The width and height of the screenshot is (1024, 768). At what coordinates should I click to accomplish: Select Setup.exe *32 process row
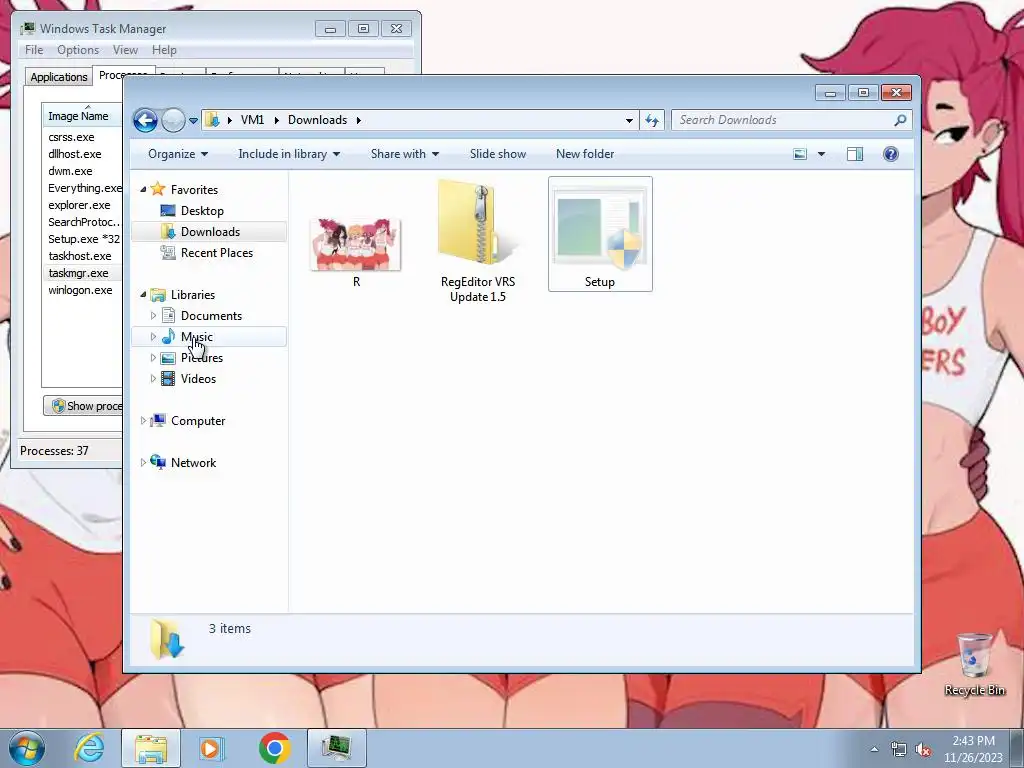point(82,239)
